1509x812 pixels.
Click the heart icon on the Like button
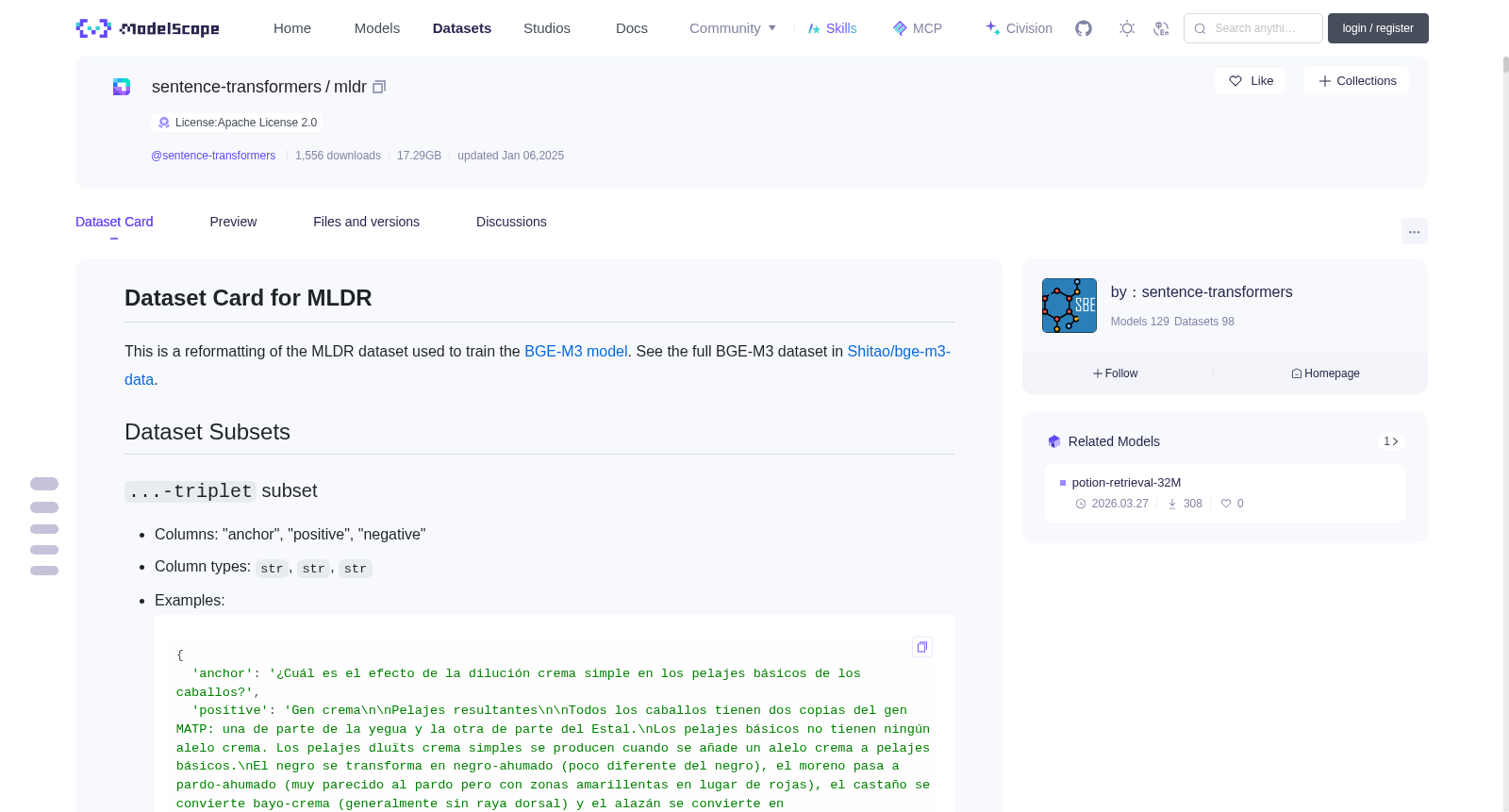[1235, 81]
